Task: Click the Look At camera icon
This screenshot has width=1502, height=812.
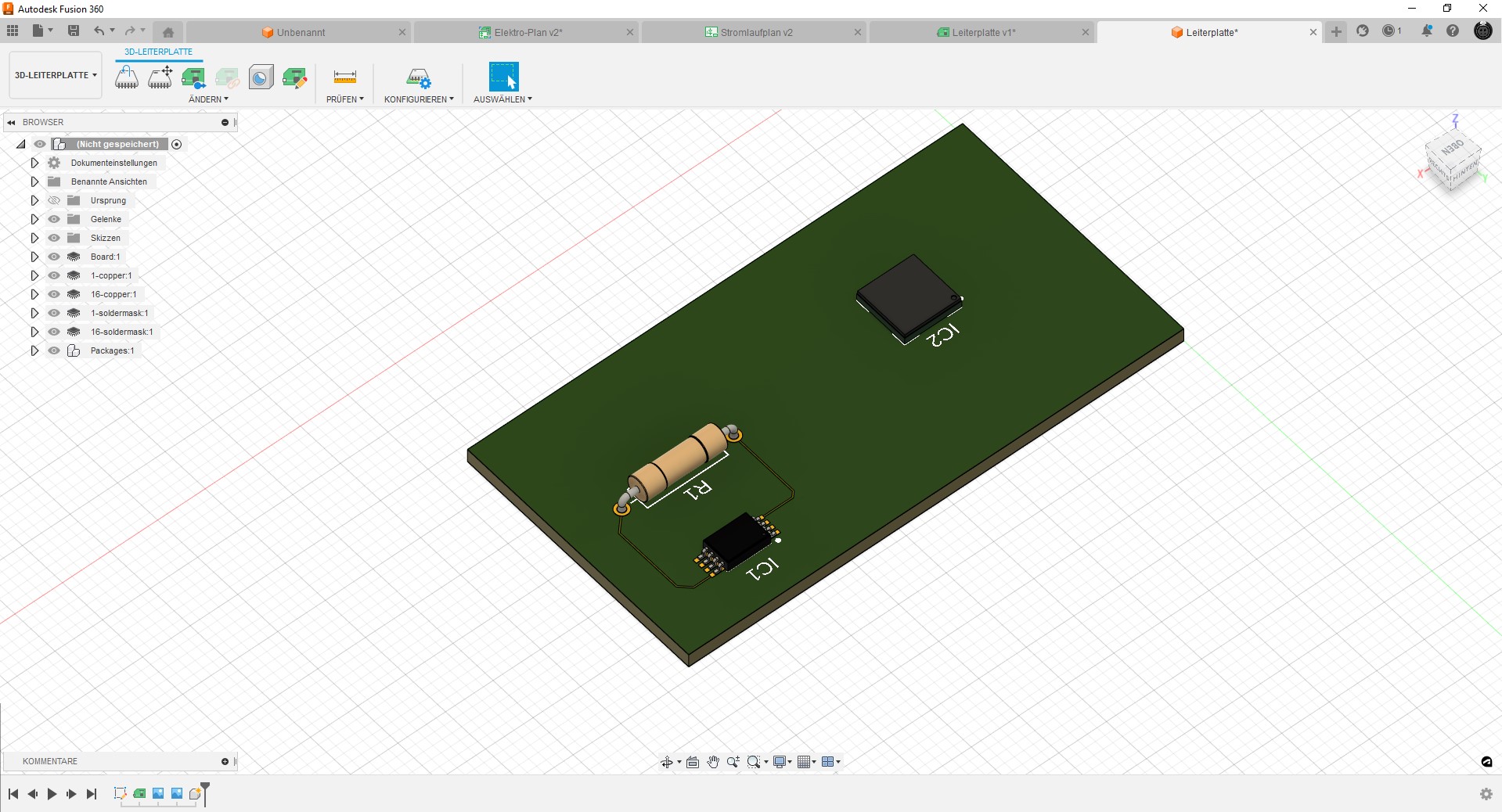Action: pyautogui.click(x=693, y=762)
